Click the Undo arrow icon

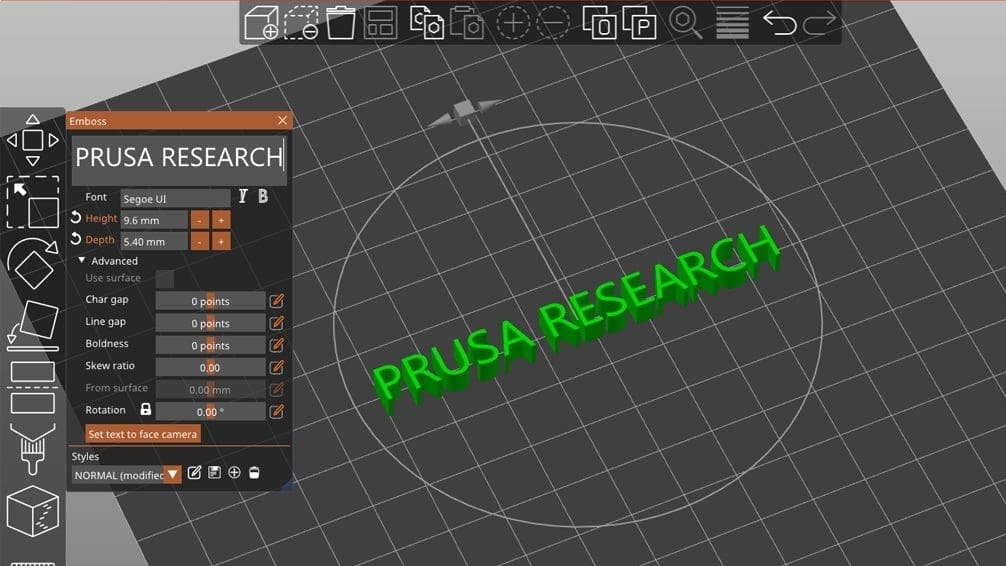point(780,23)
